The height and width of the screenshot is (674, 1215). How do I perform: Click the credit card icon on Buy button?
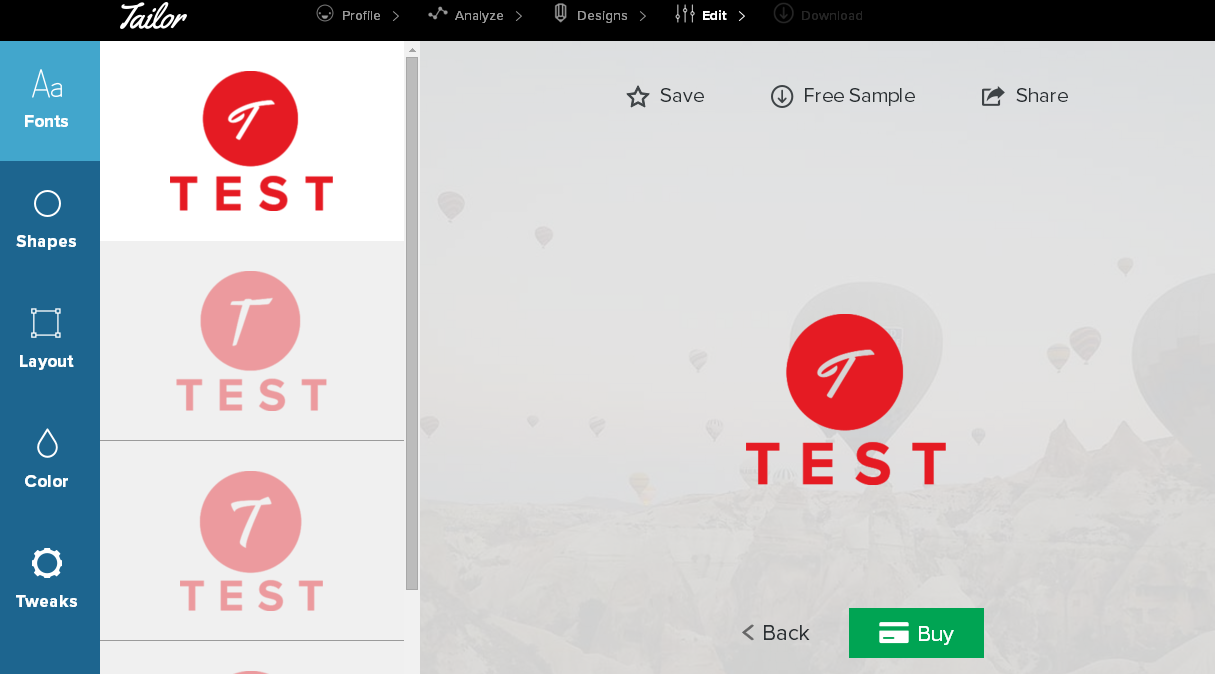click(x=893, y=633)
